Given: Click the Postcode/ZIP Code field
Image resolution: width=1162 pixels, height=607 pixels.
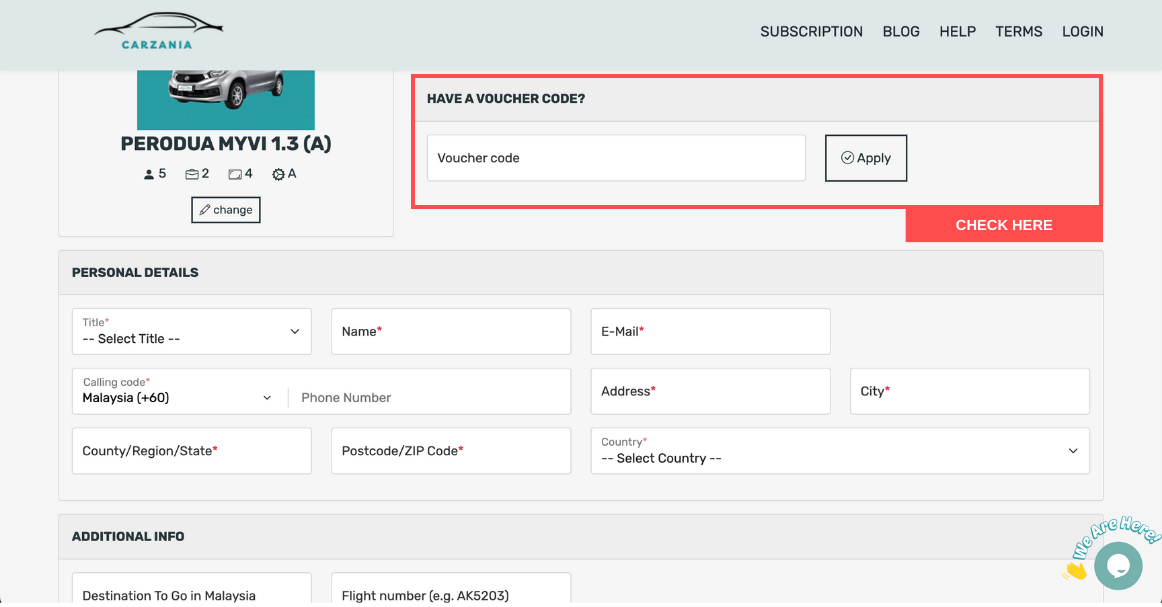Looking at the screenshot, I should point(451,451).
